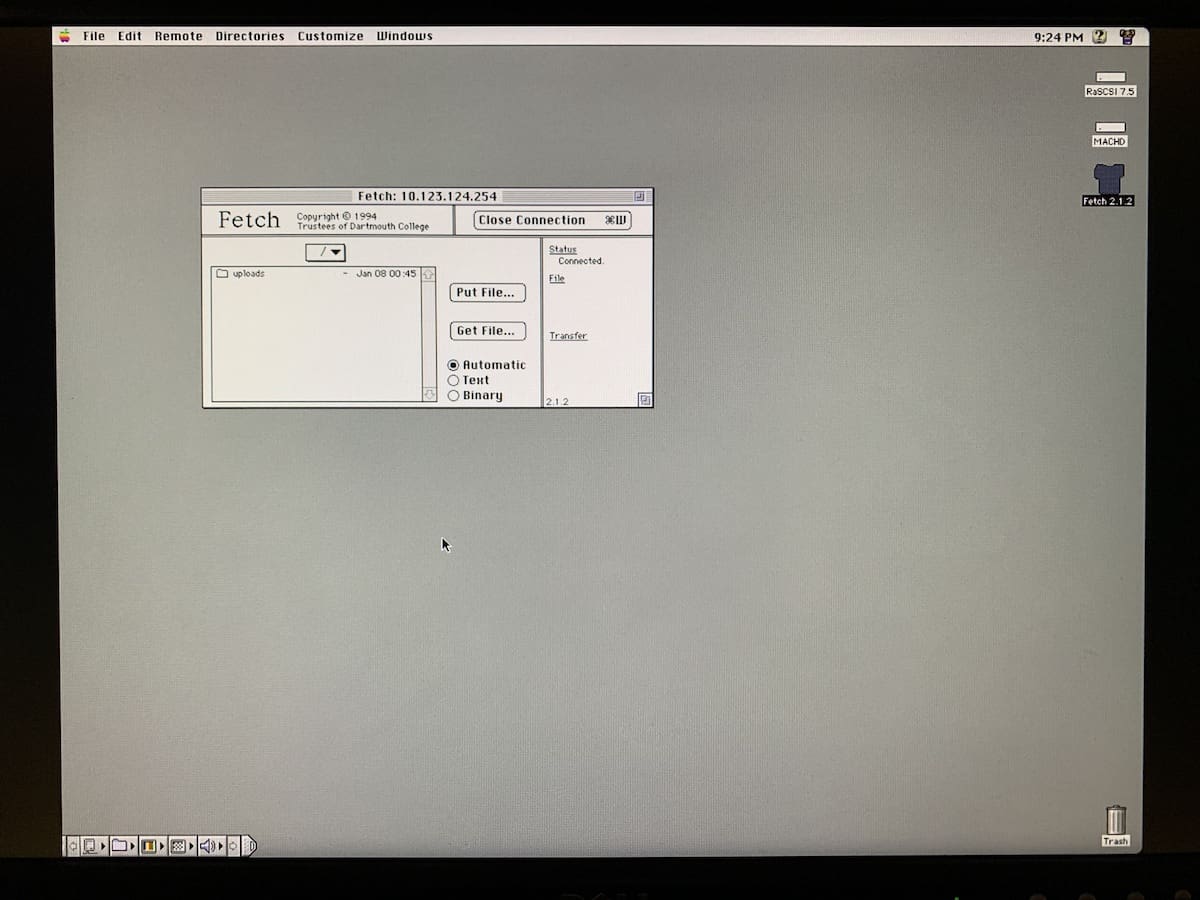1200x900 pixels.
Task: Click the File label in status pane
Action: pyautogui.click(x=557, y=278)
